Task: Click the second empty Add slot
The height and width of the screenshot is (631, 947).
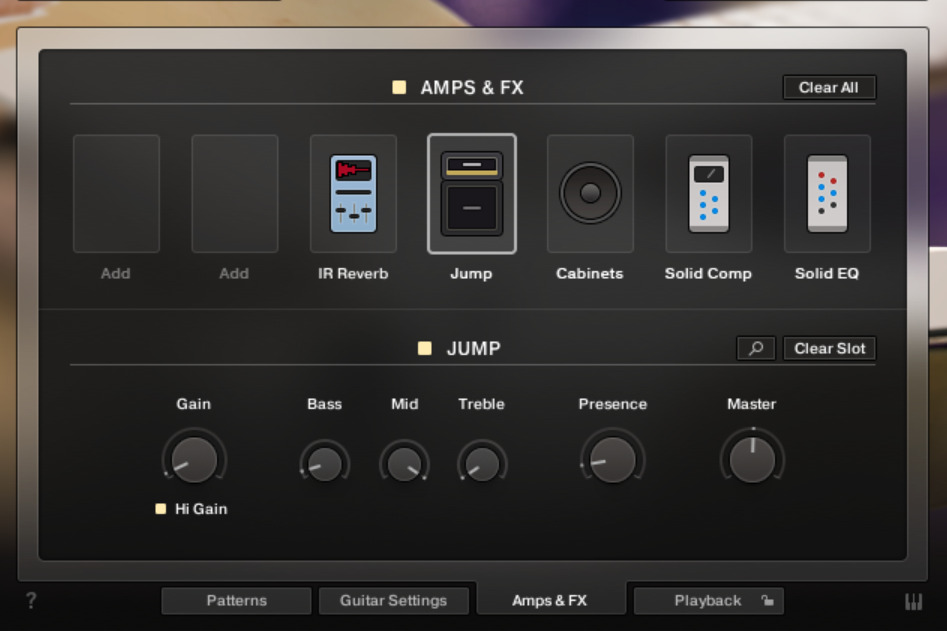Action: [235, 193]
